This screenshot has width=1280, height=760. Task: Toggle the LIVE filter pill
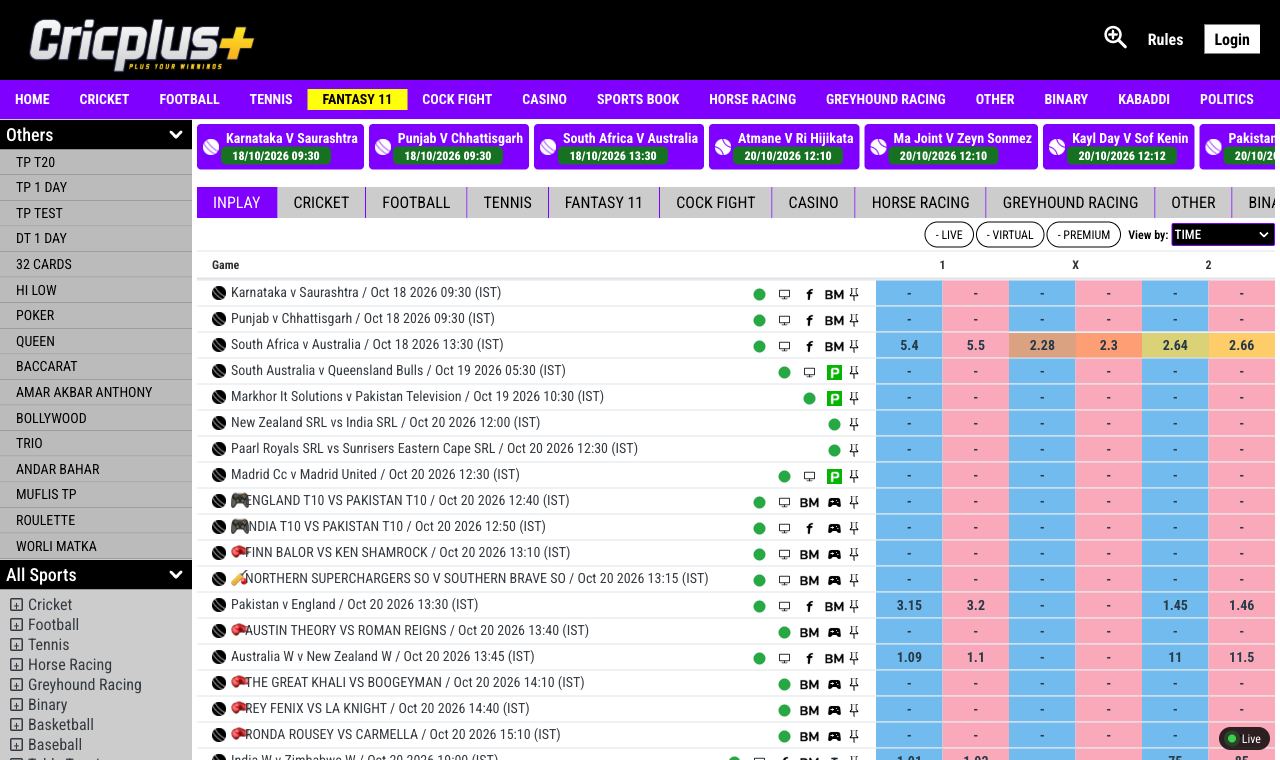(949, 235)
